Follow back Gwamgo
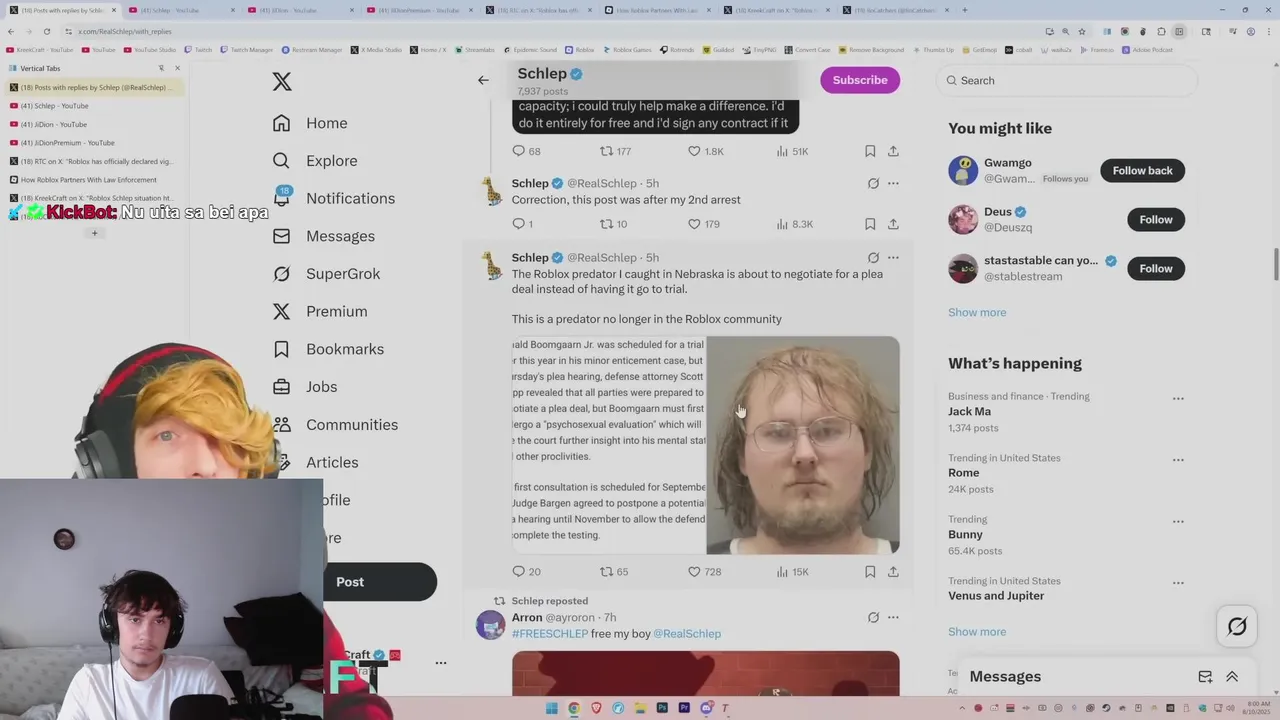Image resolution: width=1280 pixels, height=720 pixels. 1142,170
